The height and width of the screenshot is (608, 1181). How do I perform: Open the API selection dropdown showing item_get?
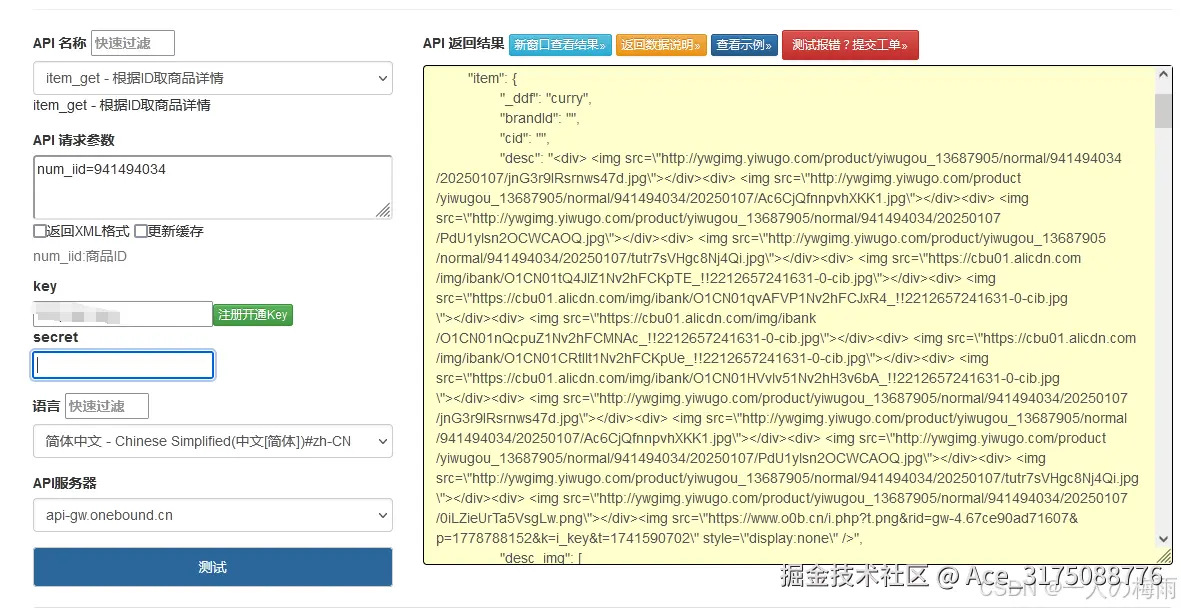tap(212, 78)
